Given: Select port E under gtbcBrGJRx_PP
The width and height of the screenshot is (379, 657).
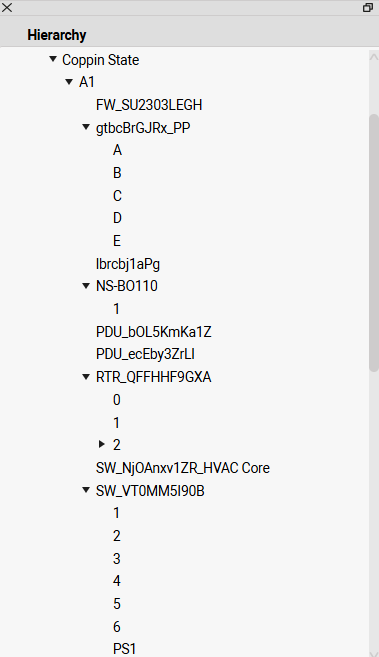Looking at the screenshot, I should tap(117, 241).
